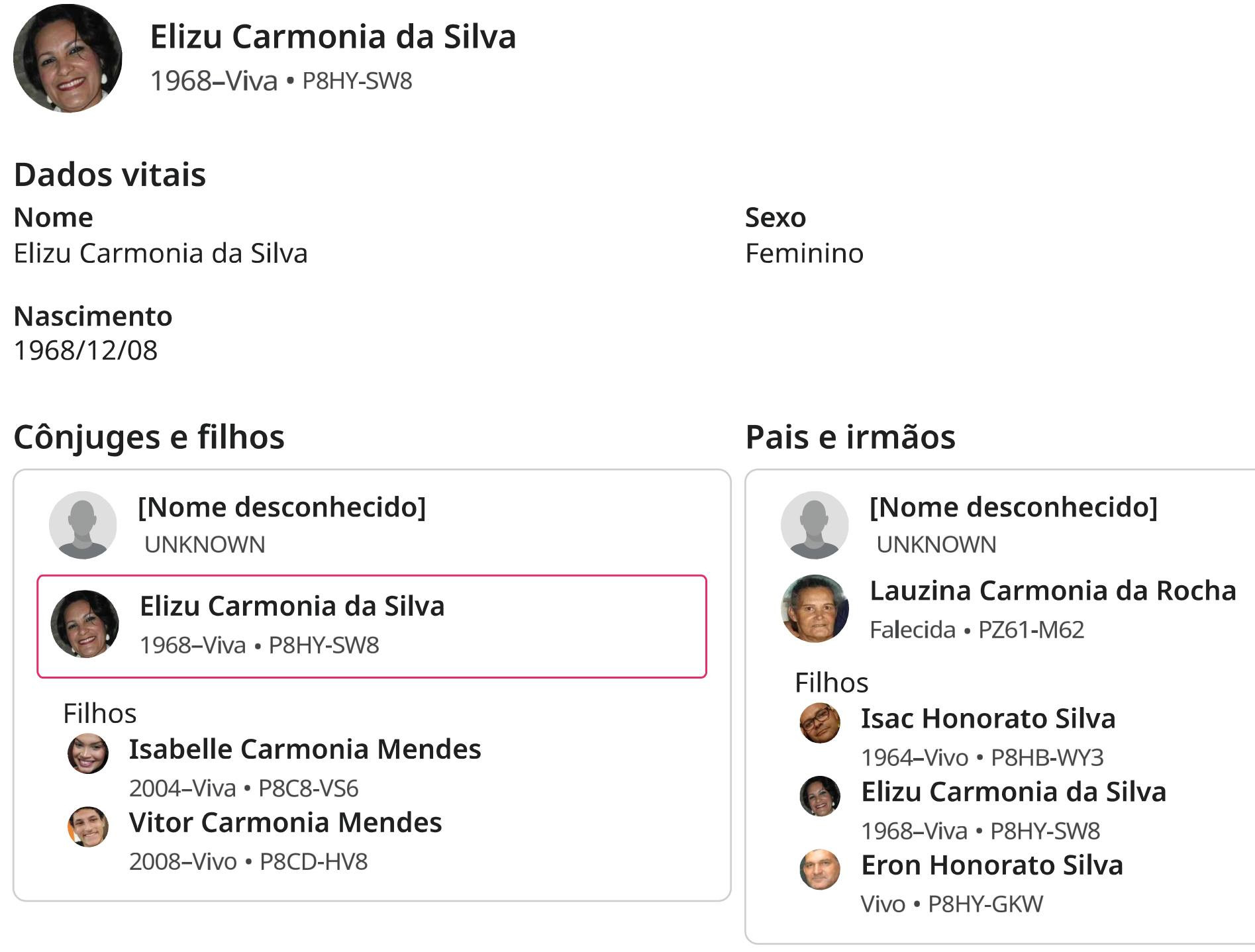Open Elizu Carmonia da Silva's main profile photo

pos(68,58)
